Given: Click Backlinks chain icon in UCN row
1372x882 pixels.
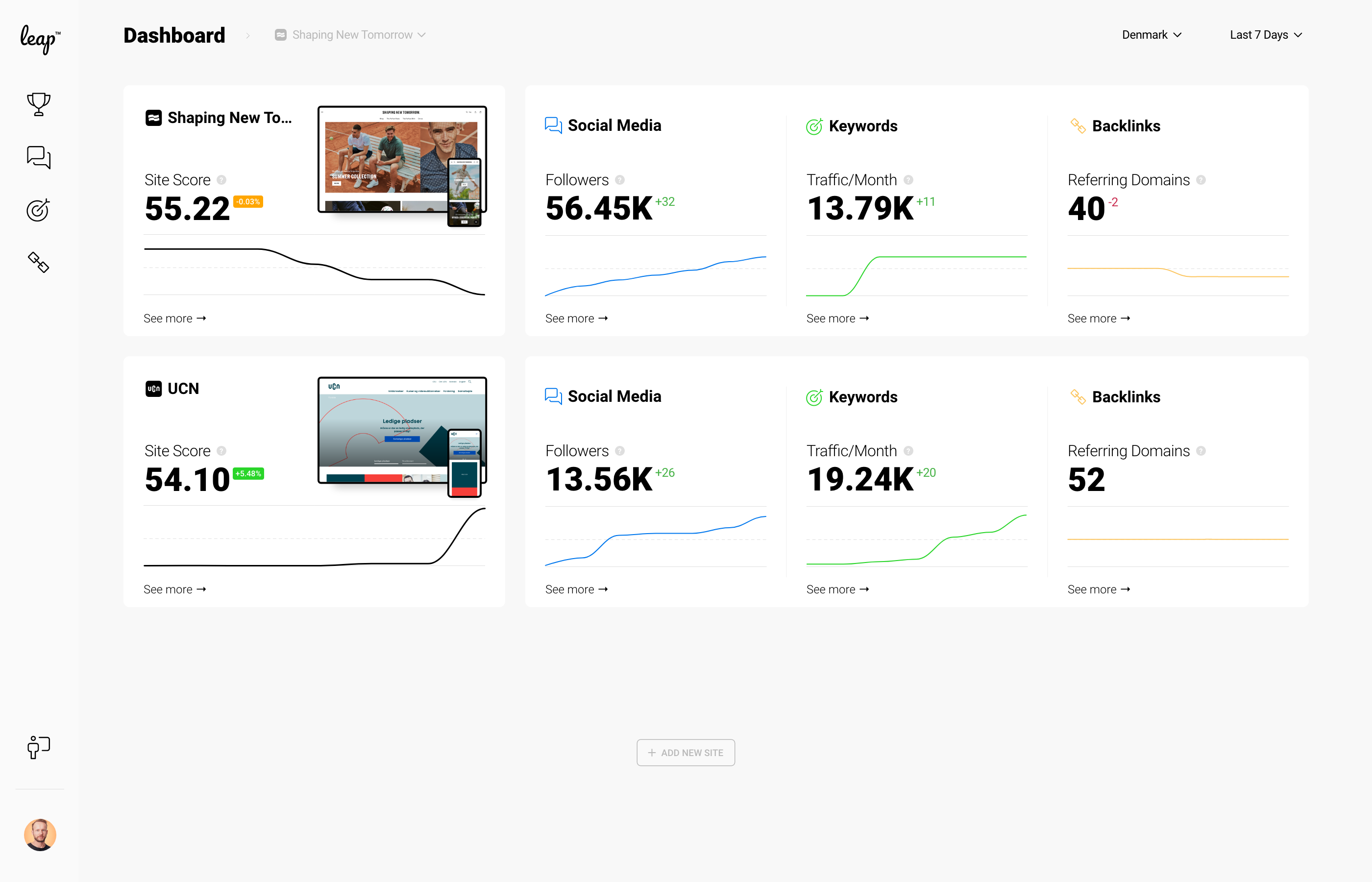Looking at the screenshot, I should 1078,396.
